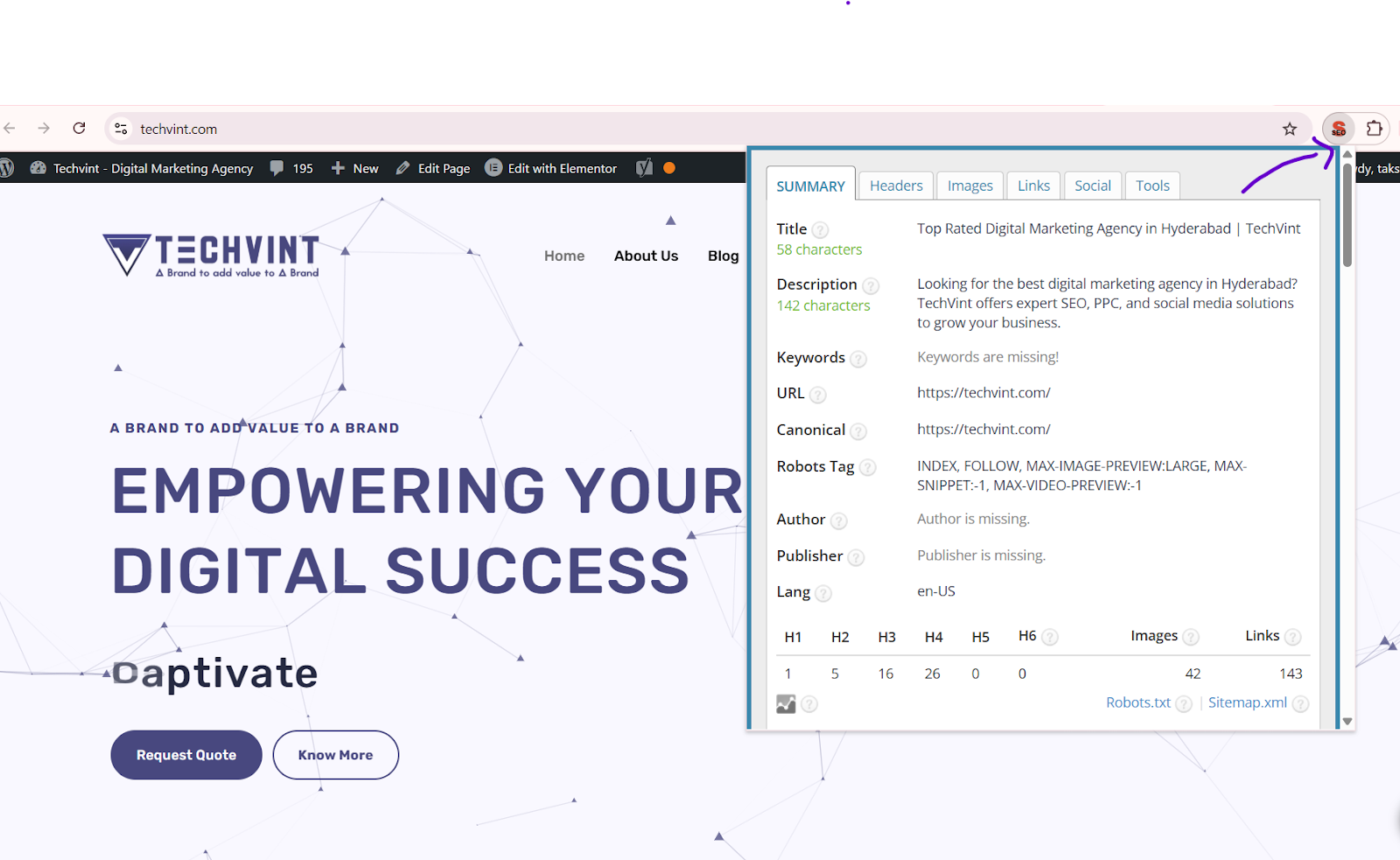Bookmark this page with the star icon

tap(1290, 129)
